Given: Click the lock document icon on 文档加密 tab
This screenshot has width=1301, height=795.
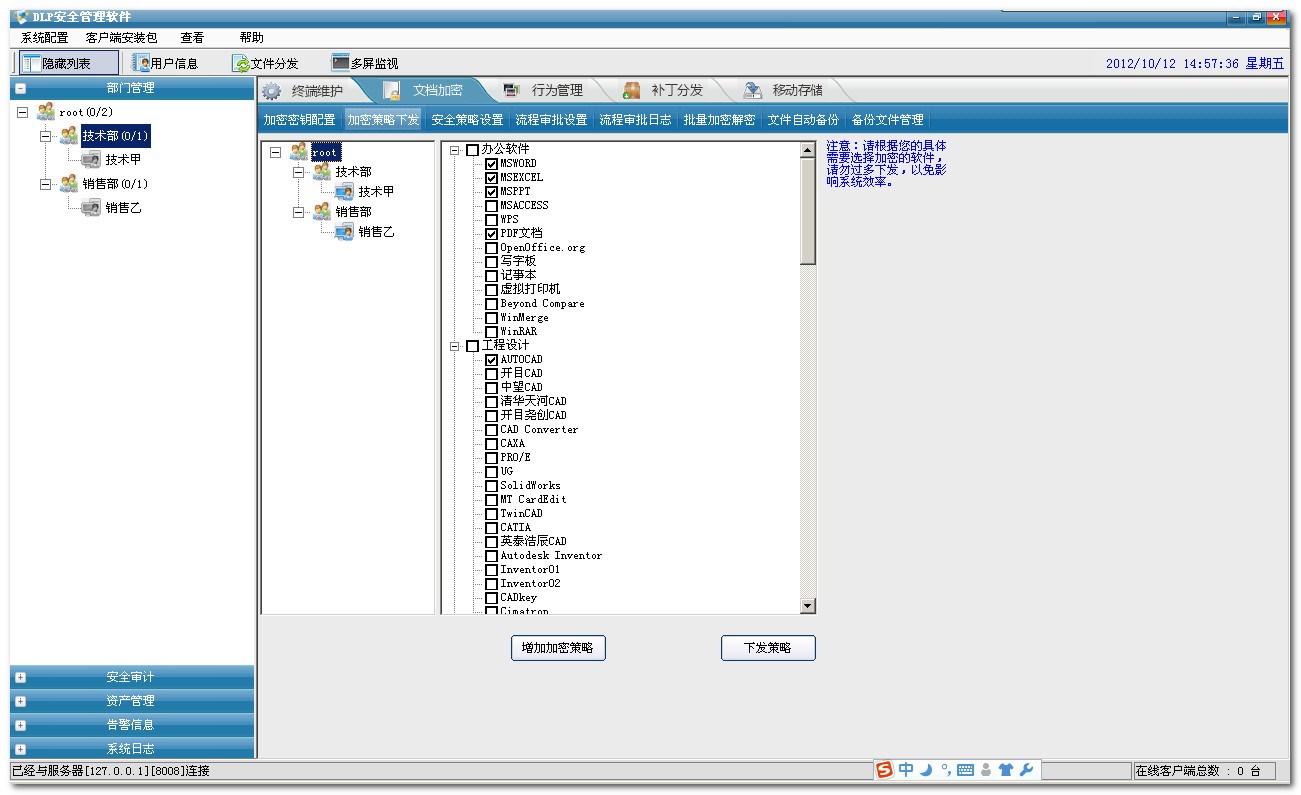Looking at the screenshot, I should tap(392, 91).
